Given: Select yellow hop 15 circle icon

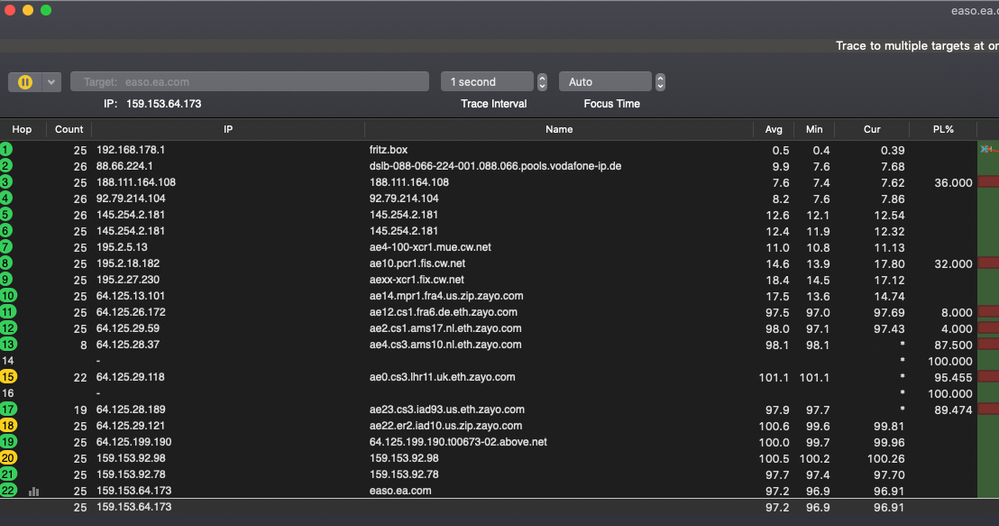Looking at the screenshot, I should [x=8, y=376].
